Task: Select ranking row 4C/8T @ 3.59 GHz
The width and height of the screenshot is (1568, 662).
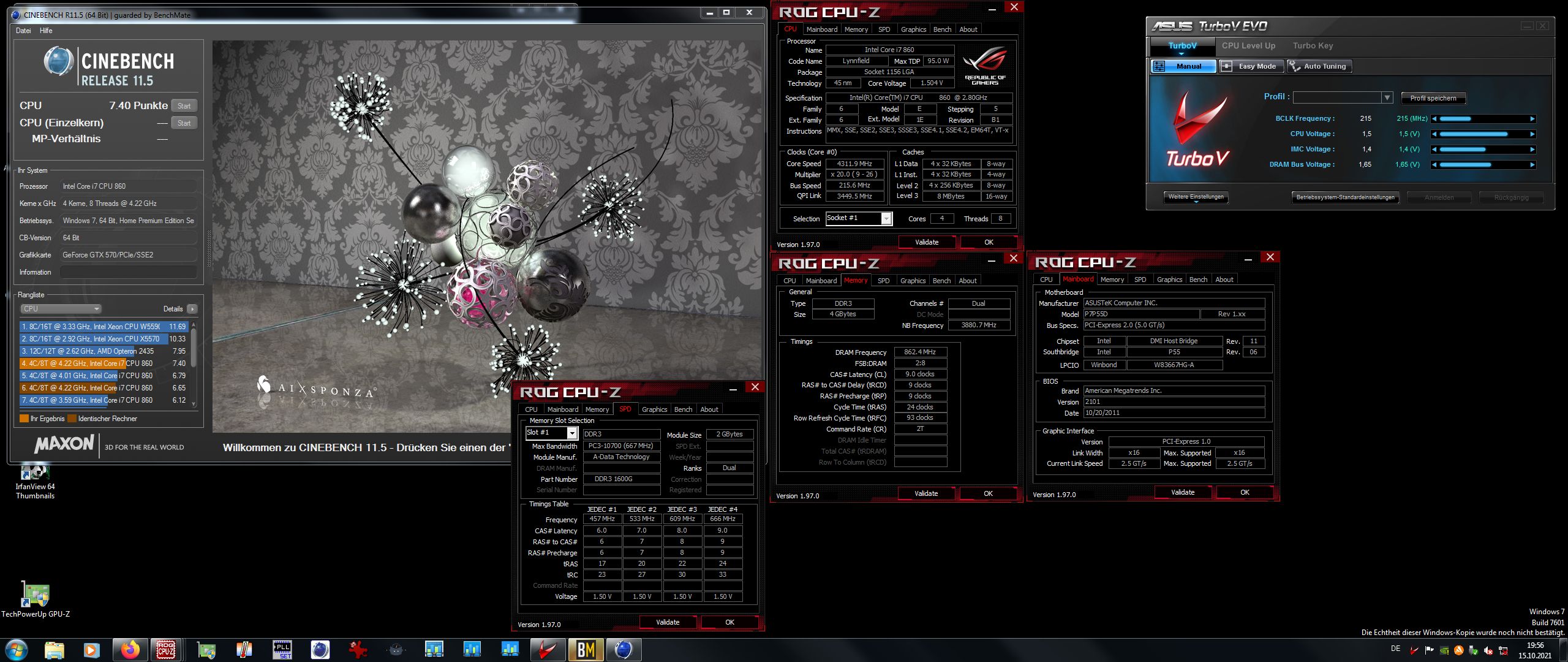Action: (103, 400)
